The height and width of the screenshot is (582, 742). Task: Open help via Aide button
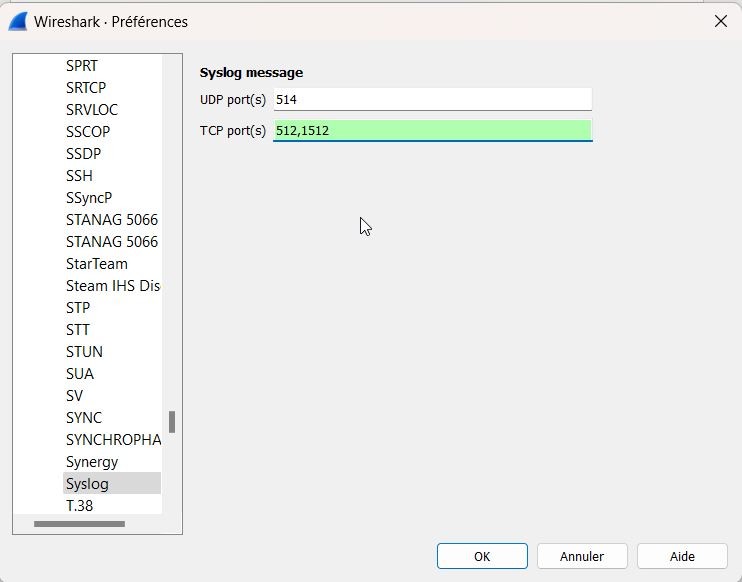[x=682, y=556]
